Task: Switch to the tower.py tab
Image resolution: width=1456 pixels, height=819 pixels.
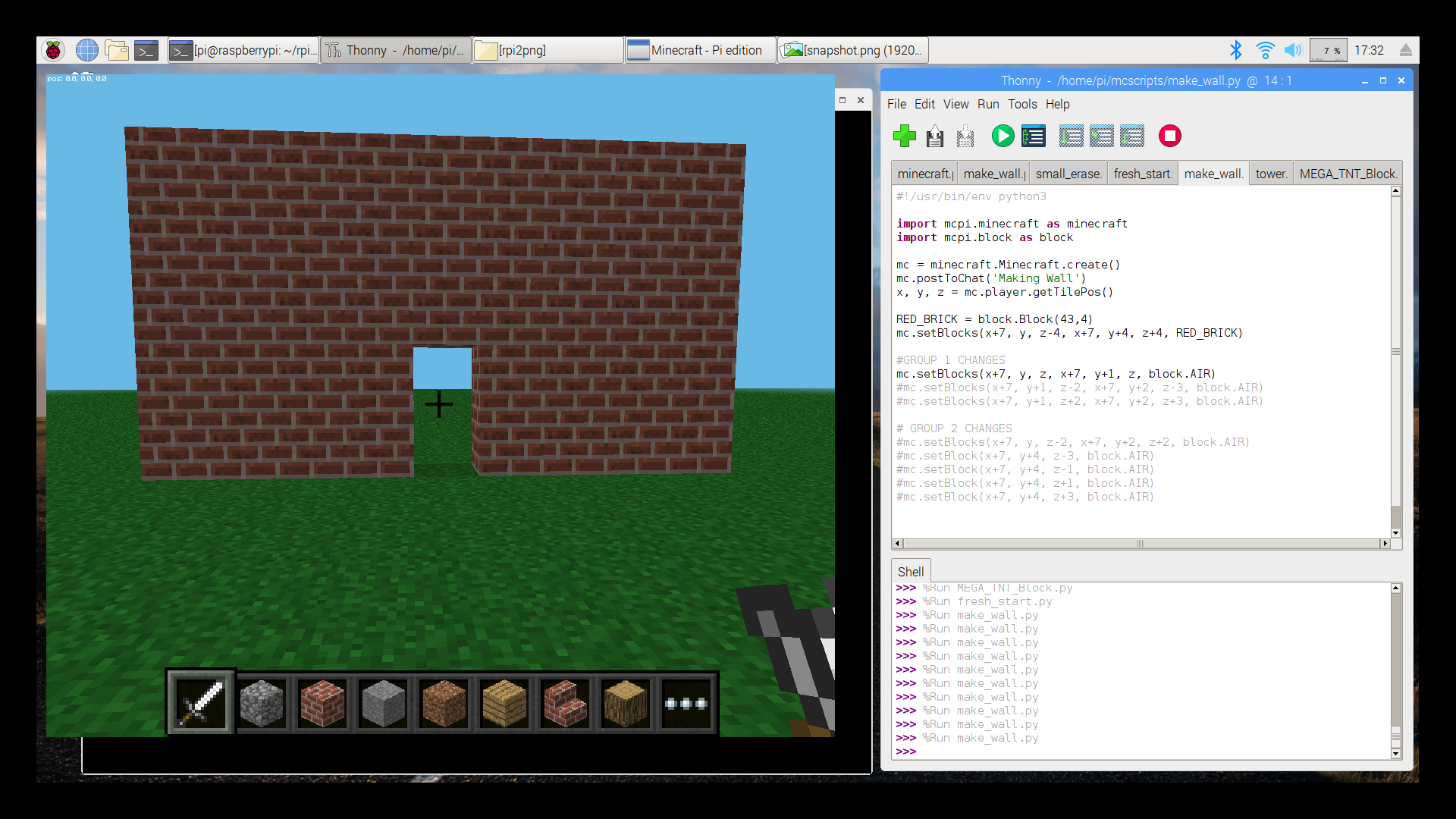Action: pyautogui.click(x=1270, y=173)
